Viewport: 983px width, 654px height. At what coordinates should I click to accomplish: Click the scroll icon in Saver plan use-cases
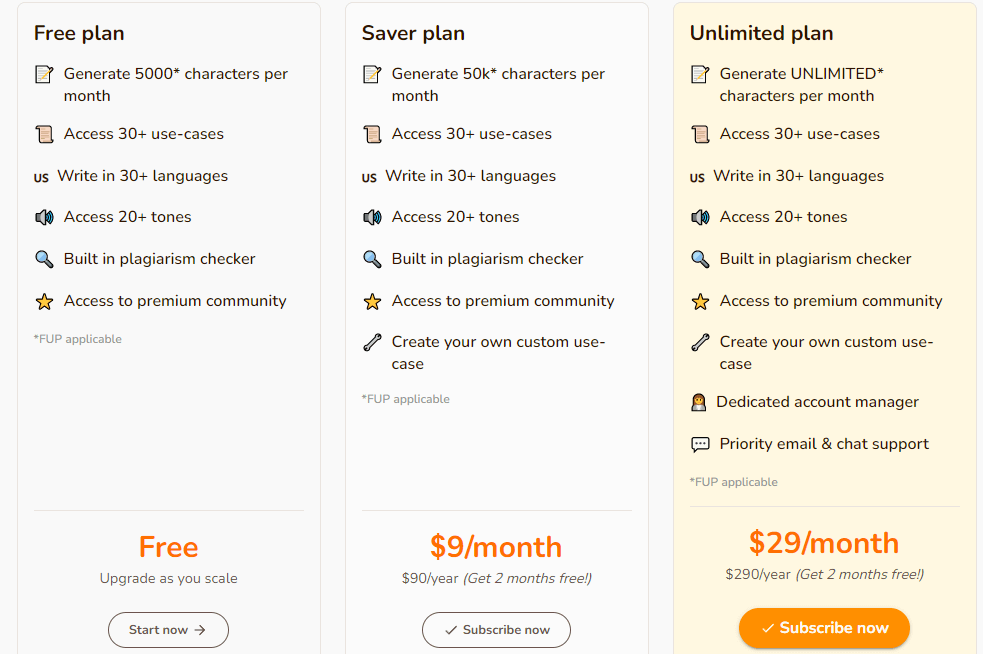pos(372,134)
